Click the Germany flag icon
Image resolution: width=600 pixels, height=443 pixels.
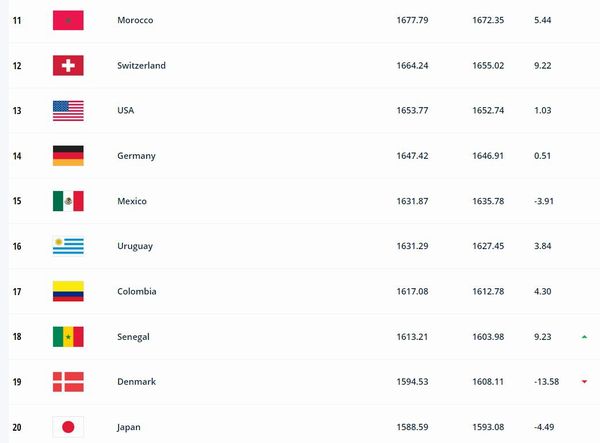(x=68, y=156)
